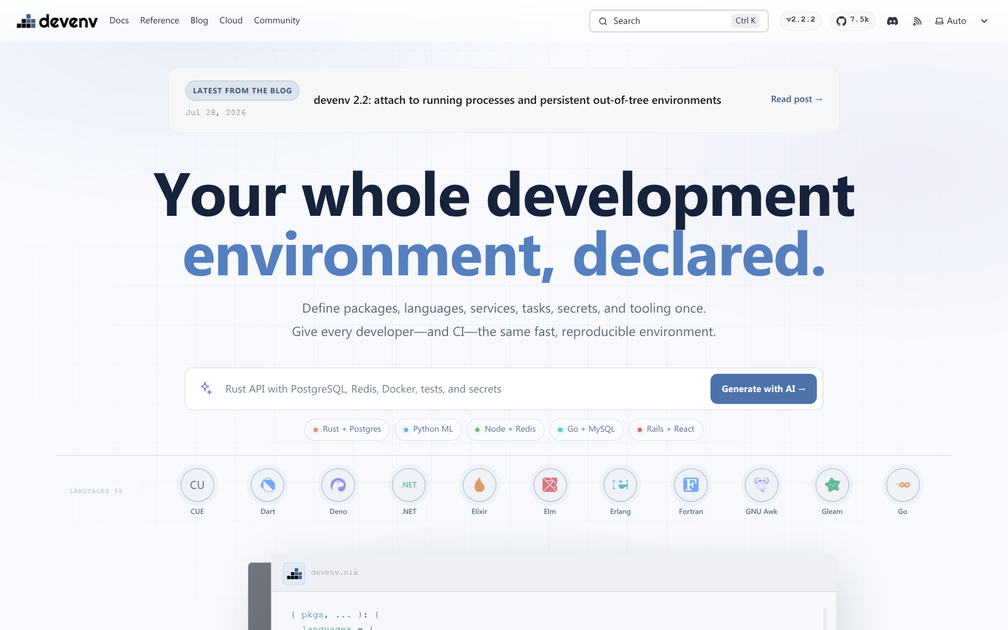The width and height of the screenshot is (1008, 630).
Task: Click the search magnifier icon
Action: pyautogui.click(x=603, y=21)
